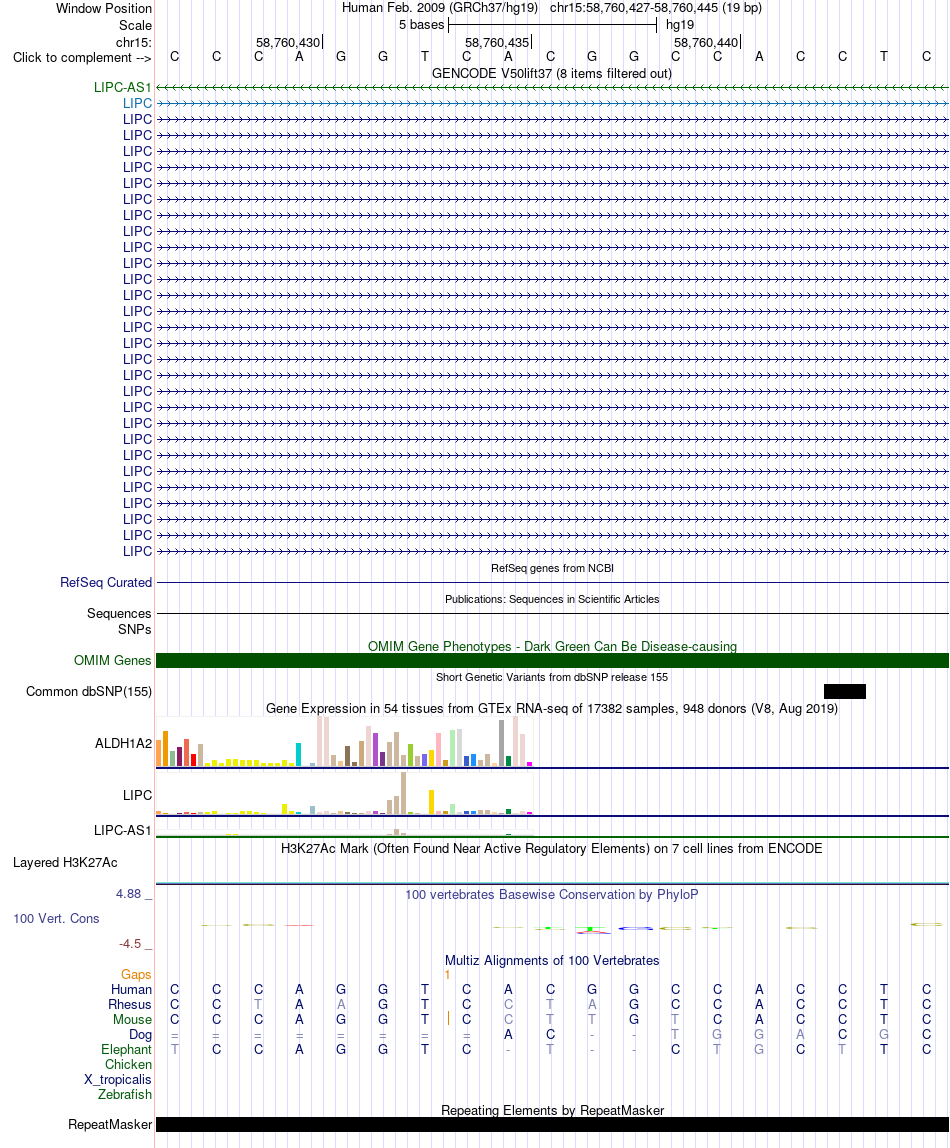950x1148 pixels.
Task: Click the 'hg19' label beside the scale bar
Action: coord(680,25)
